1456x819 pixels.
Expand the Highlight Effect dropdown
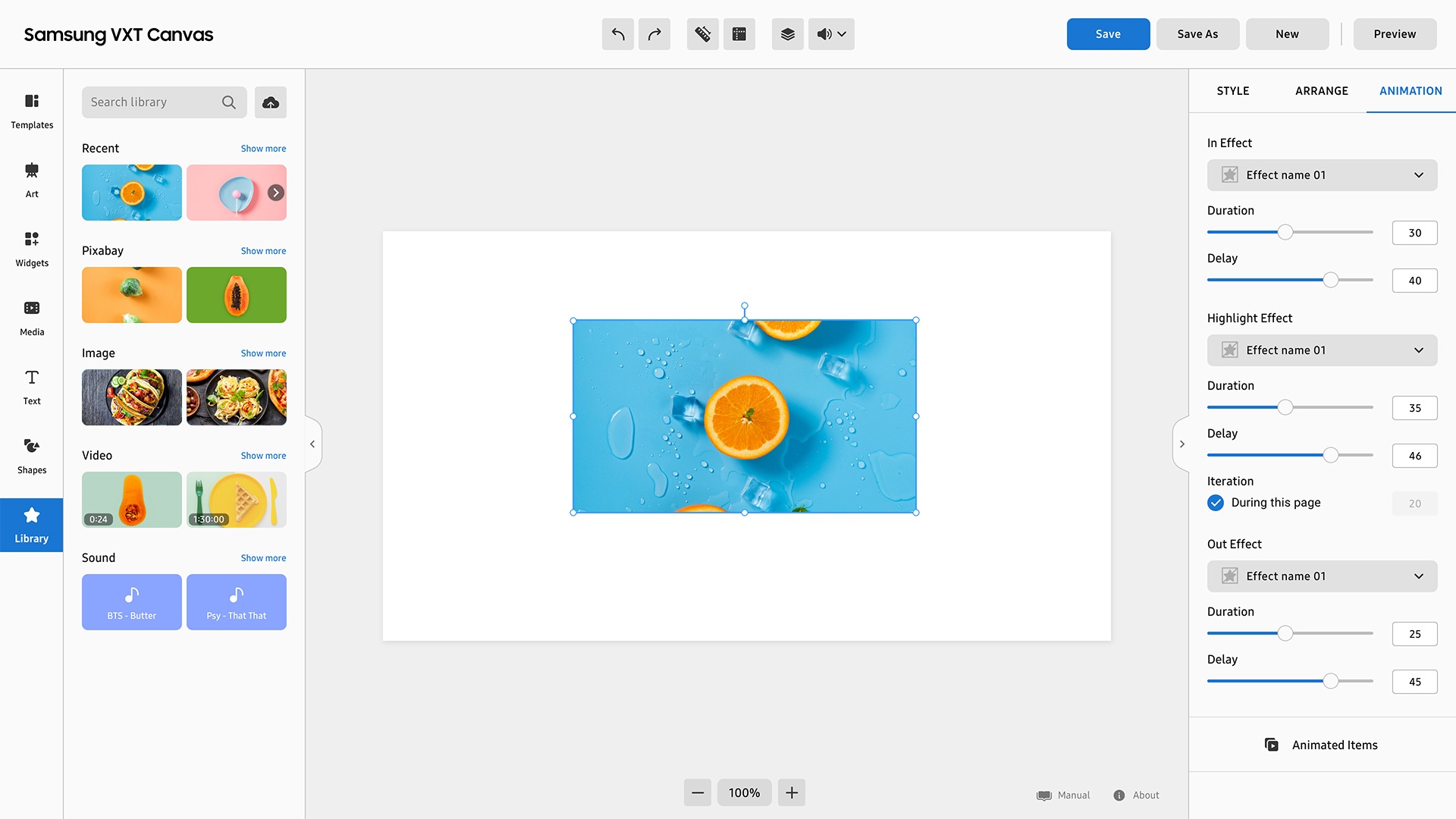click(1322, 350)
